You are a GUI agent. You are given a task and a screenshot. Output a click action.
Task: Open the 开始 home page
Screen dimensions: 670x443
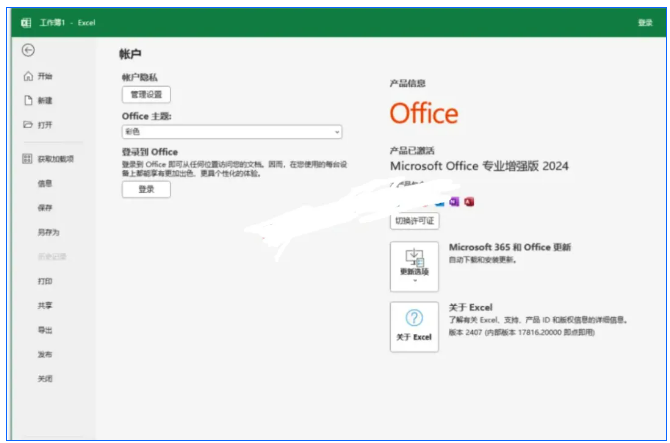pyautogui.click(x=38, y=76)
